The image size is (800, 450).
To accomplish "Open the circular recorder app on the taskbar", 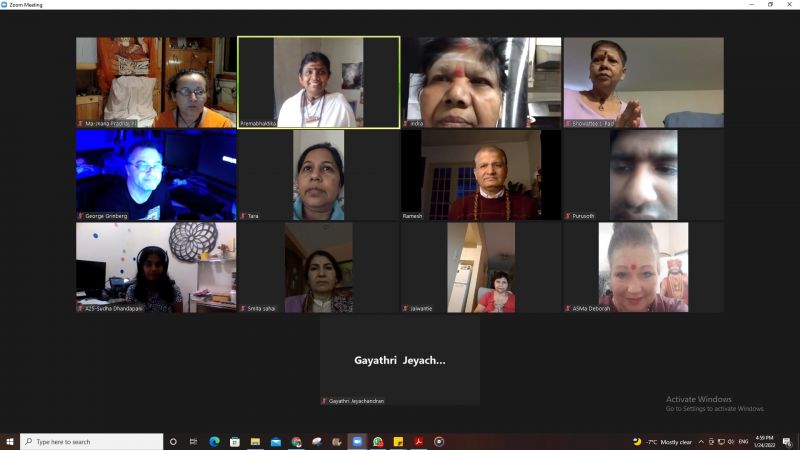I will point(439,441).
